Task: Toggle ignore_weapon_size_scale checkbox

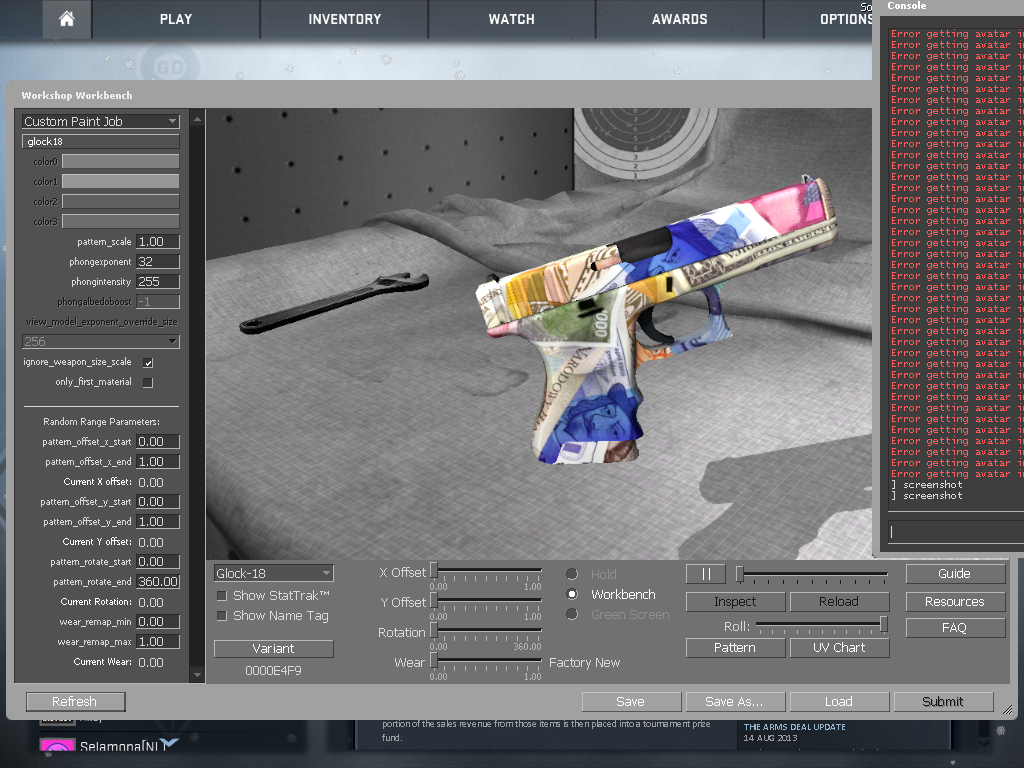Action: click(x=148, y=362)
